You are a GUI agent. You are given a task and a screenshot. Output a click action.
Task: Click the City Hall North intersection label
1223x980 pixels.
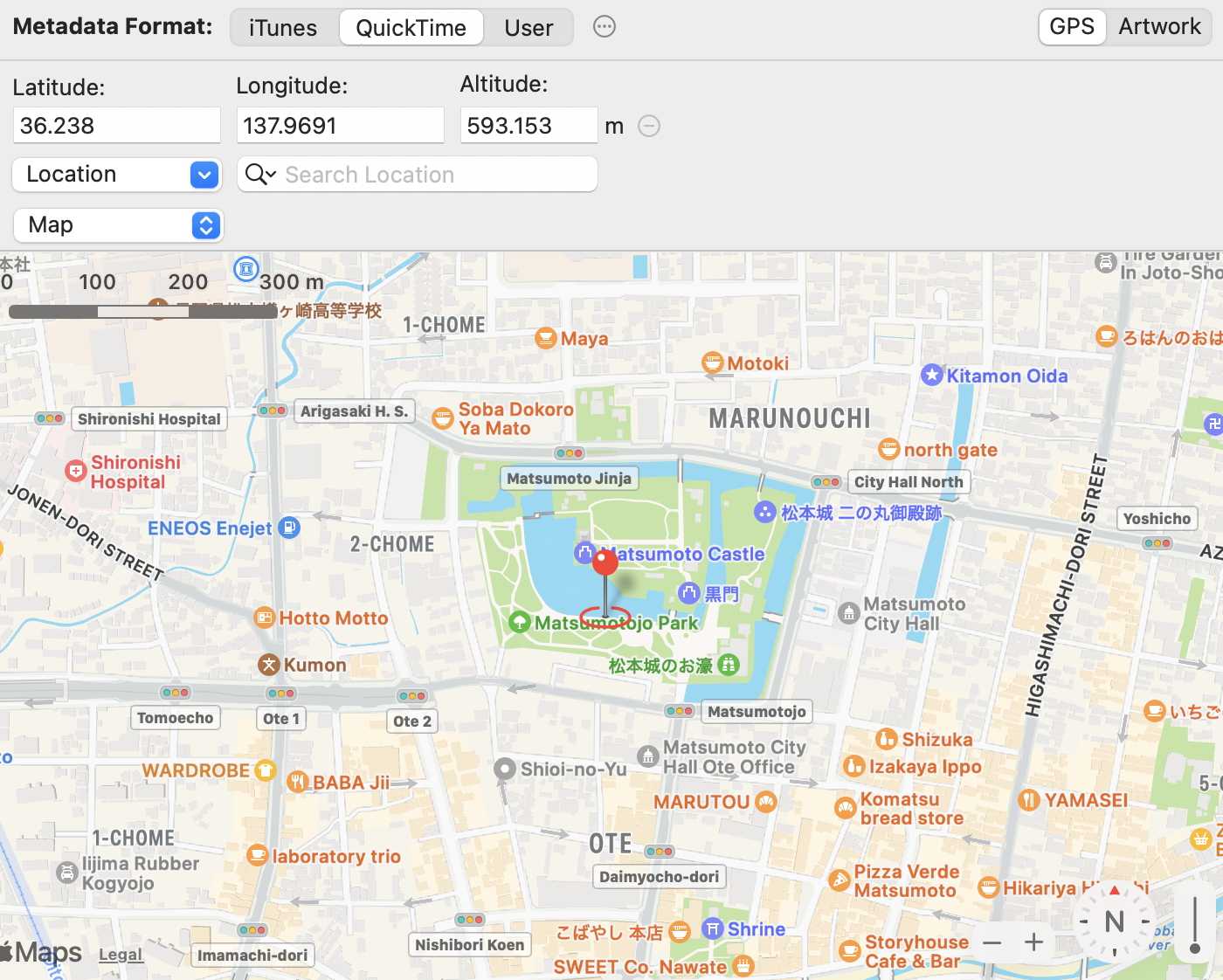point(909,481)
